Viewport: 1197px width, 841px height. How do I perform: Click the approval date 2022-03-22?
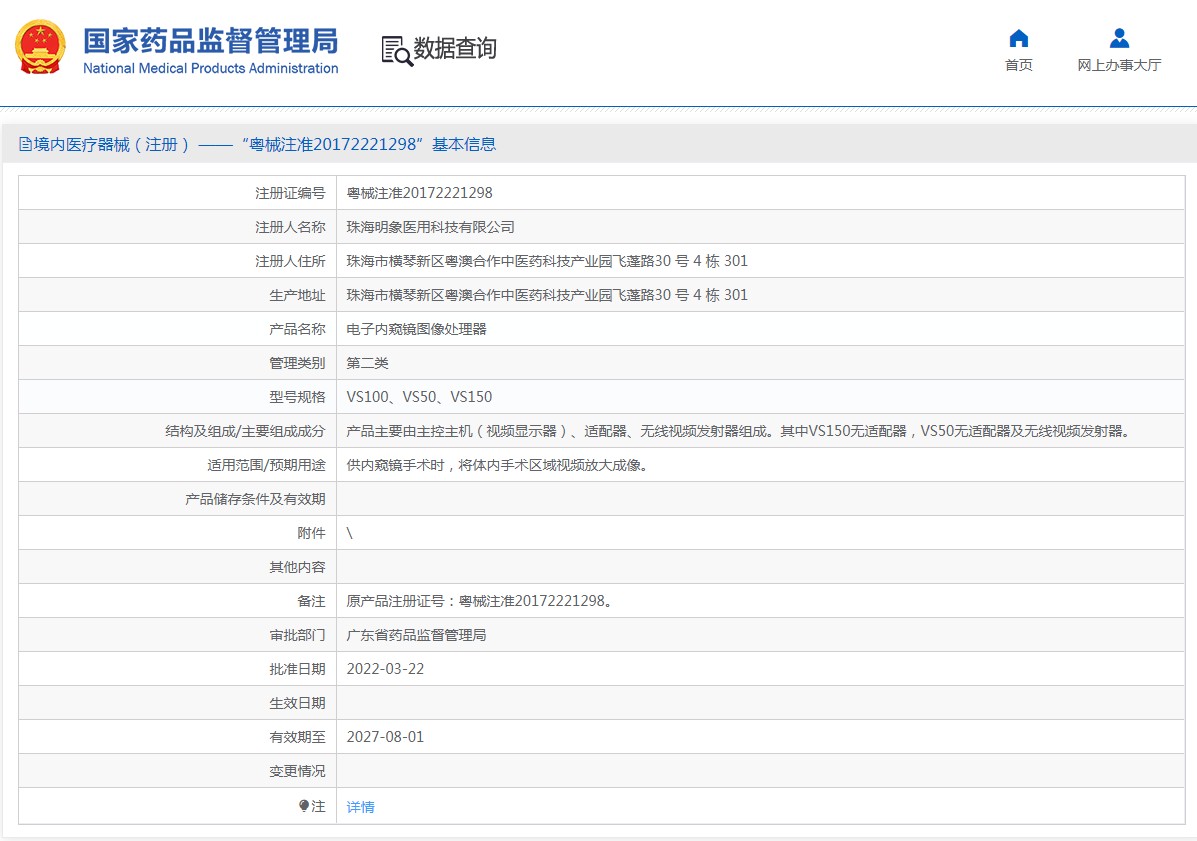(x=385, y=669)
